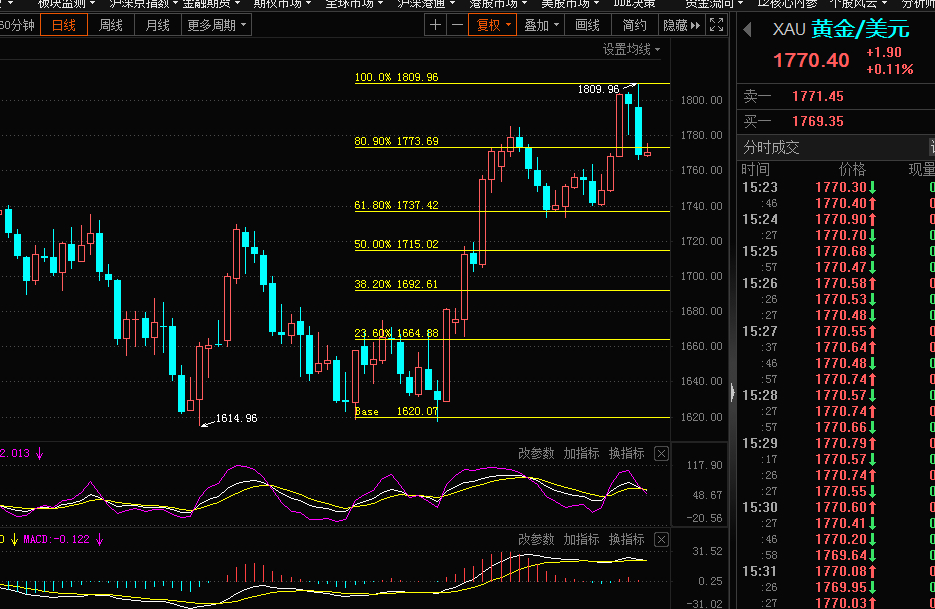Click 换指标 in upper indicator panel

[627, 453]
